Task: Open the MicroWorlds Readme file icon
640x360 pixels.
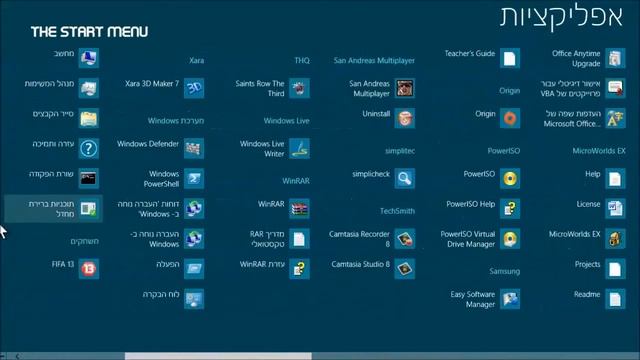Action: (615, 299)
